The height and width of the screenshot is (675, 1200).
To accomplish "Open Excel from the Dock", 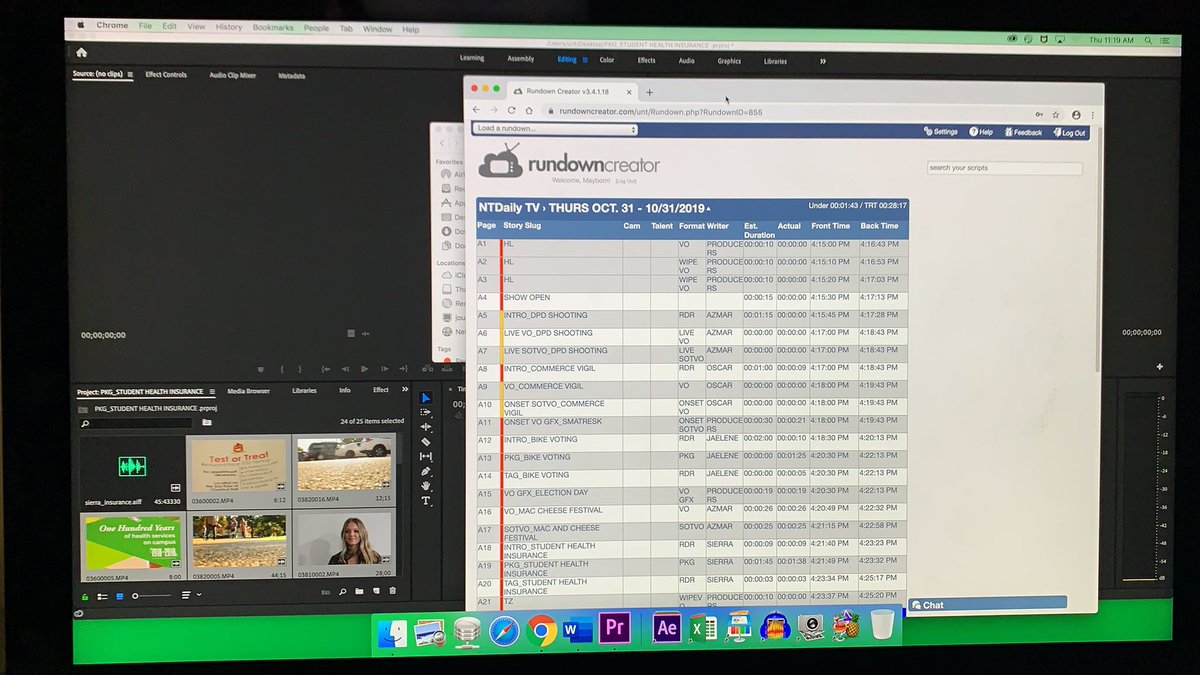I will click(703, 628).
